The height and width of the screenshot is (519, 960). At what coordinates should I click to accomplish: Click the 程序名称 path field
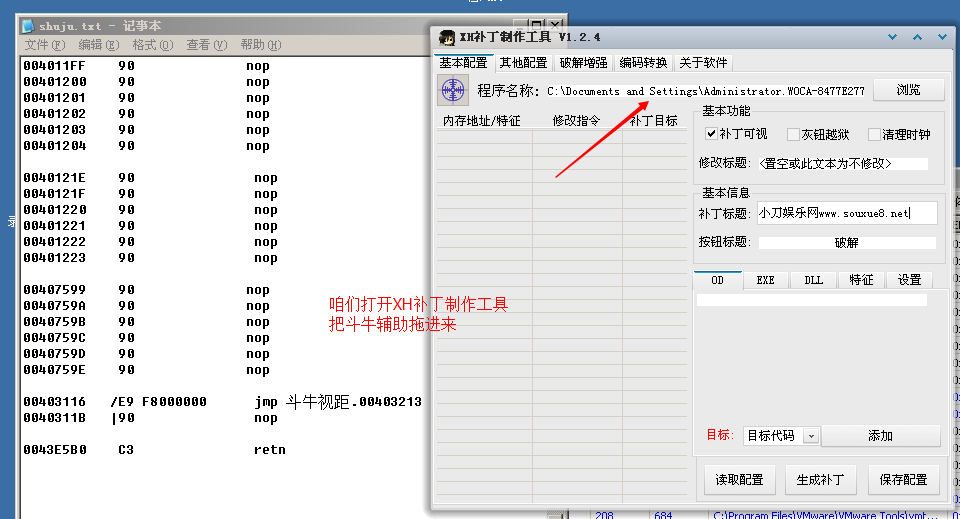(706, 91)
